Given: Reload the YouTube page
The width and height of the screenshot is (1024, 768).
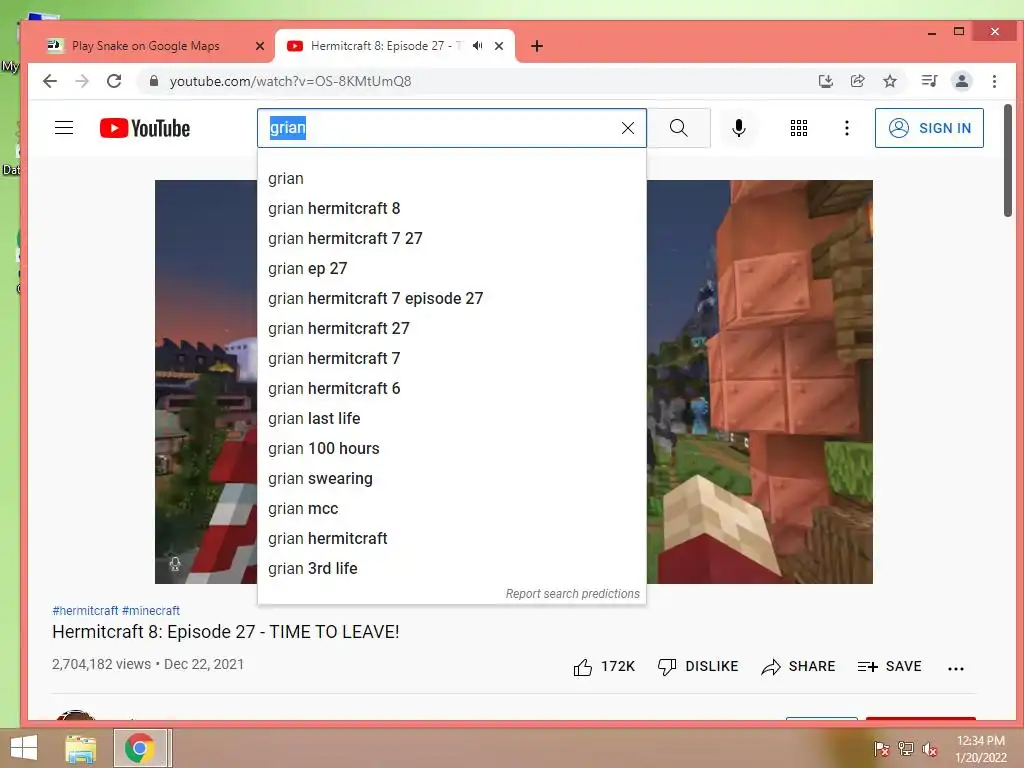Looking at the screenshot, I should click(x=114, y=81).
